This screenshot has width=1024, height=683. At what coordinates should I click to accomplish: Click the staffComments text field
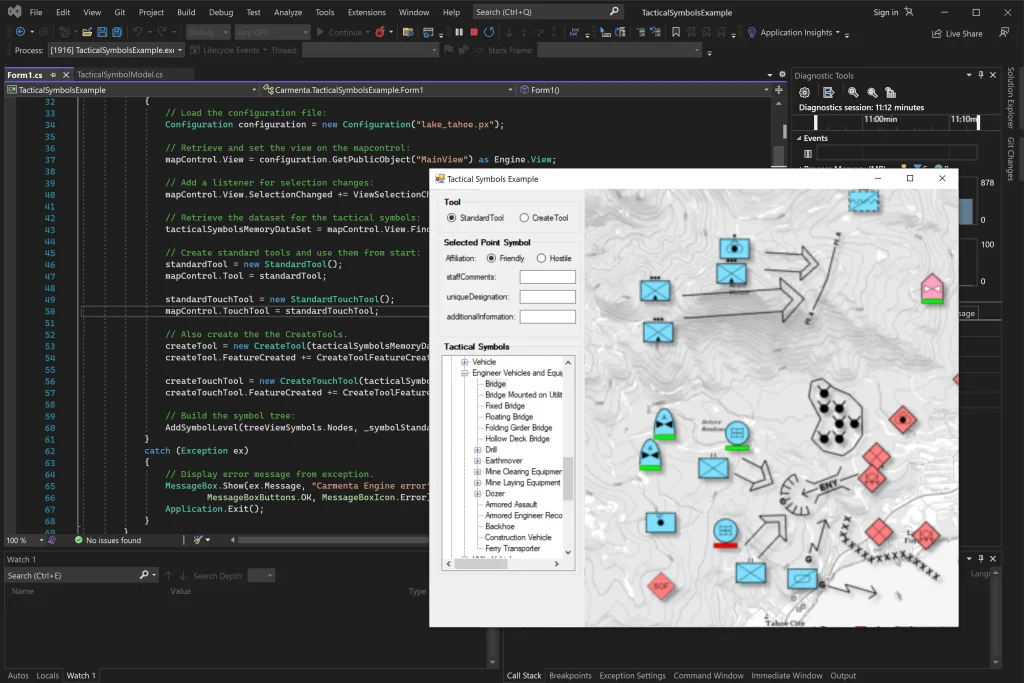547,277
